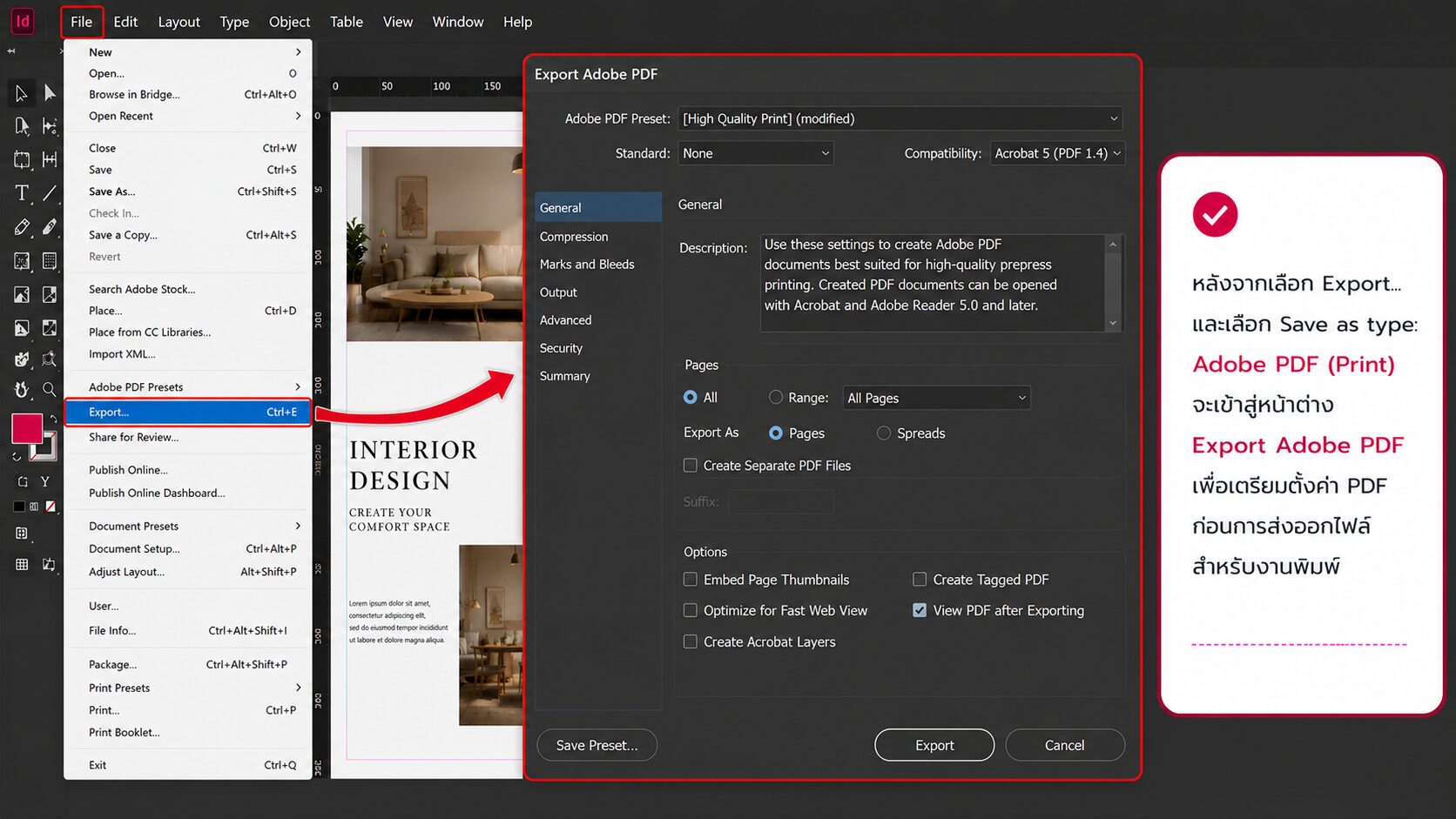Choose Package... menu item

(x=188, y=665)
